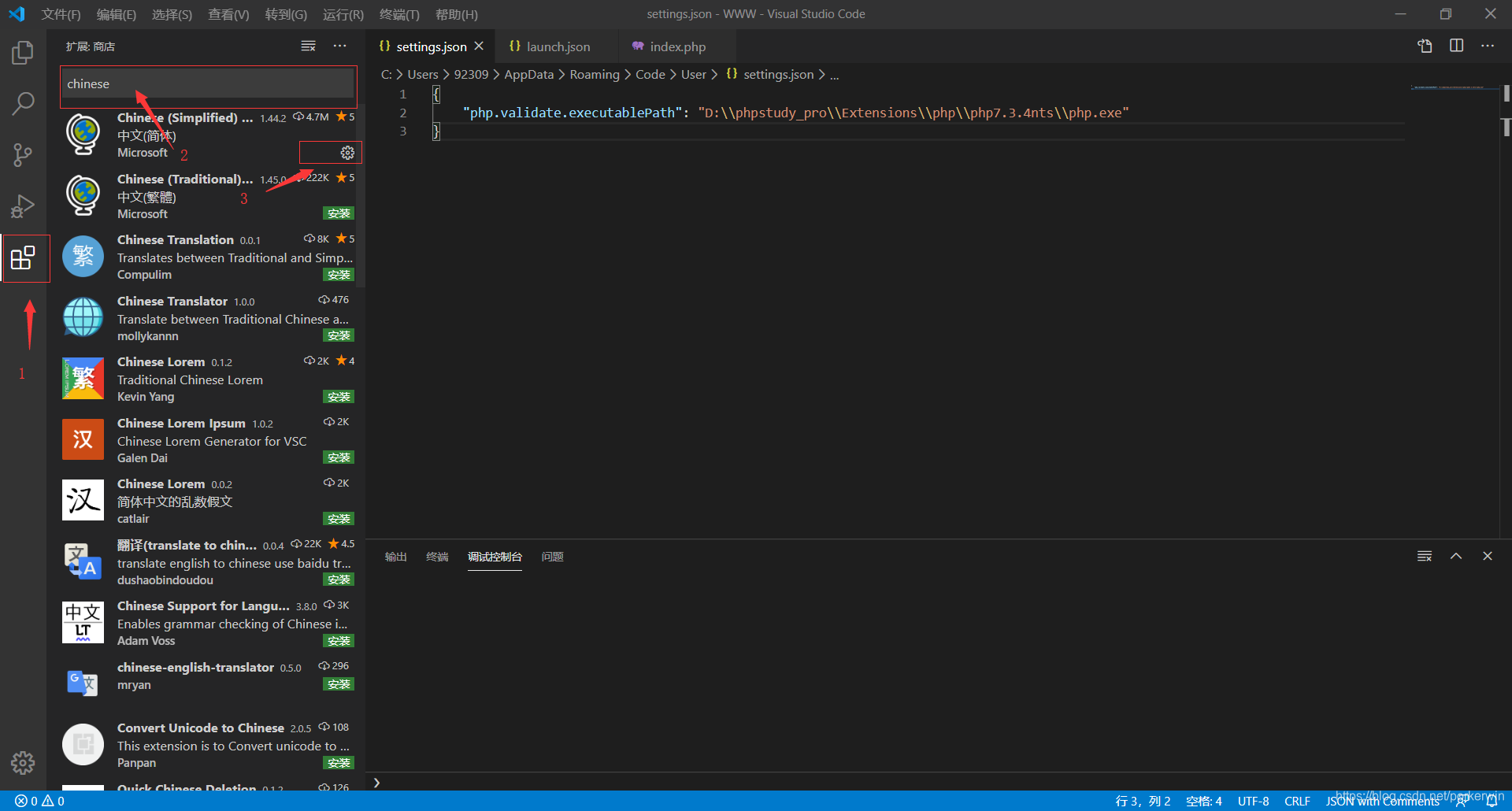Click the VS Code logo icon
Image resolution: width=1512 pixels, height=811 pixels.
pyautogui.click(x=17, y=14)
